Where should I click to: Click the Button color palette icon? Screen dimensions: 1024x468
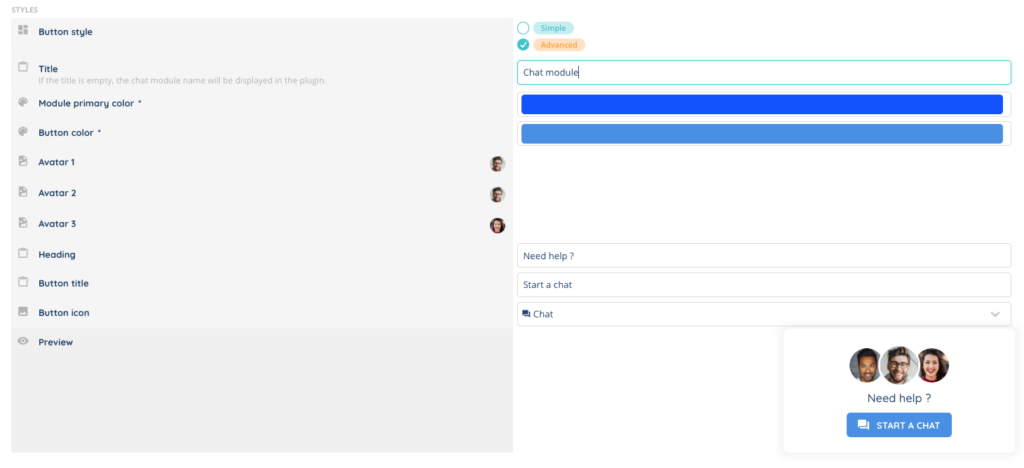pos(23,131)
